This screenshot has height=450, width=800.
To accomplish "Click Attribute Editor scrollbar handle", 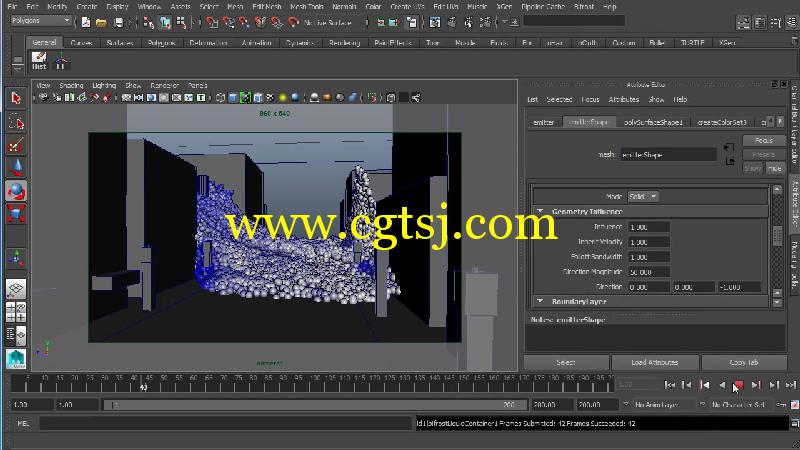I will tap(777, 236).
